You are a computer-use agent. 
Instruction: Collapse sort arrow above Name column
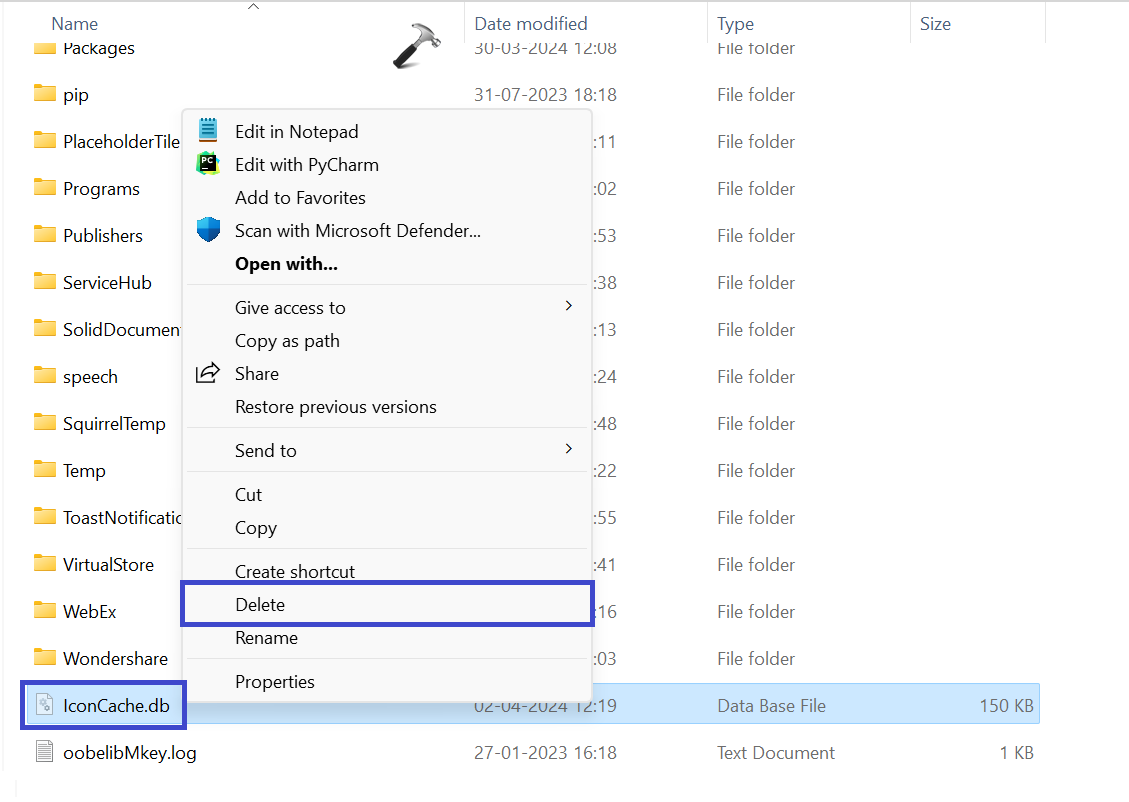click(253, 7)
